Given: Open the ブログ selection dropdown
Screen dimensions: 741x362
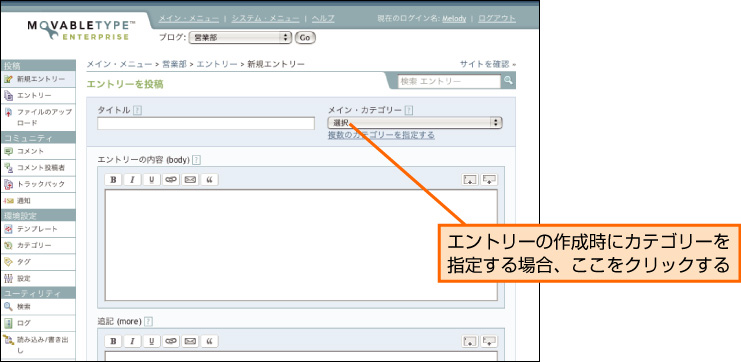Looking at the screenshot, I should [x=240, y=38].
